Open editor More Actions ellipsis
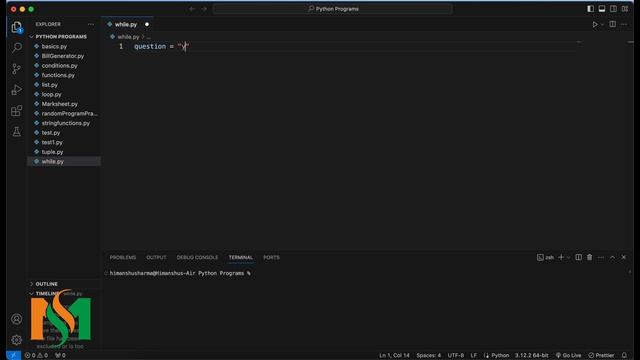 (624, 24)
